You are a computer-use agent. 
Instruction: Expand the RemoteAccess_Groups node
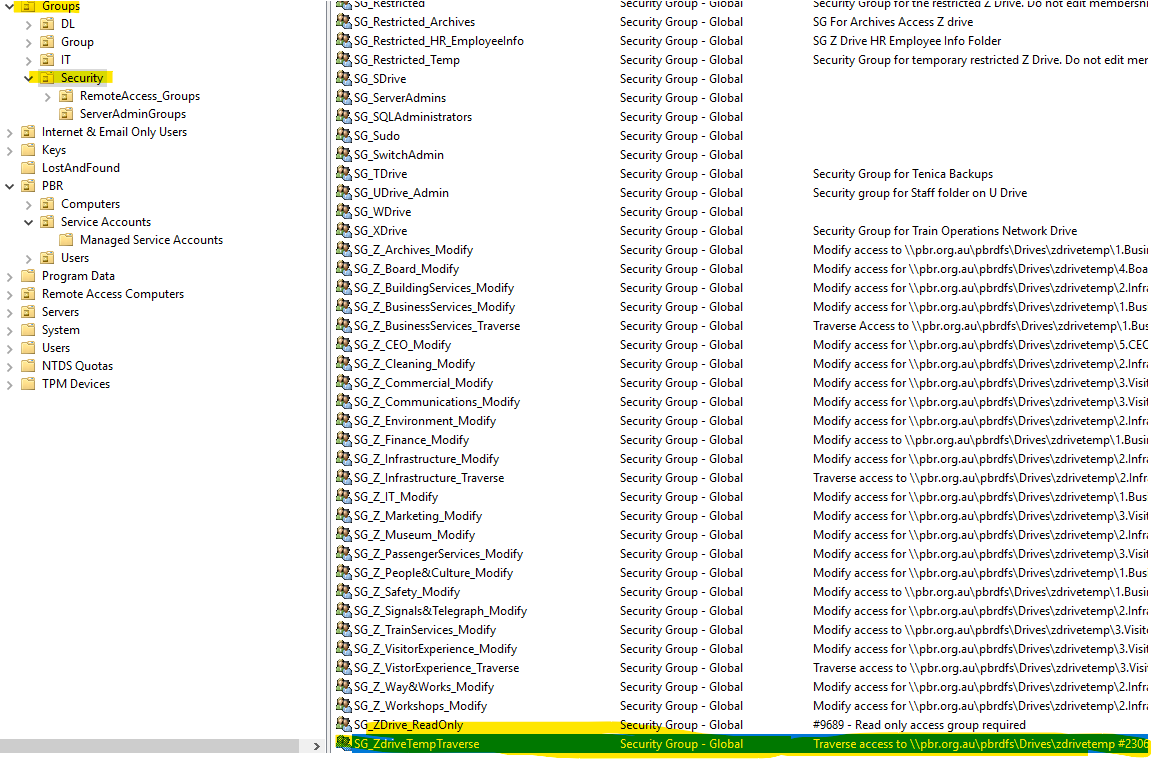tap(48, 96)
